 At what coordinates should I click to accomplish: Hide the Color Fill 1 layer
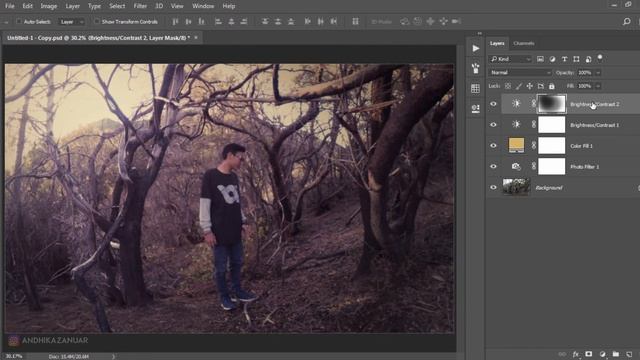click(493, 146)
